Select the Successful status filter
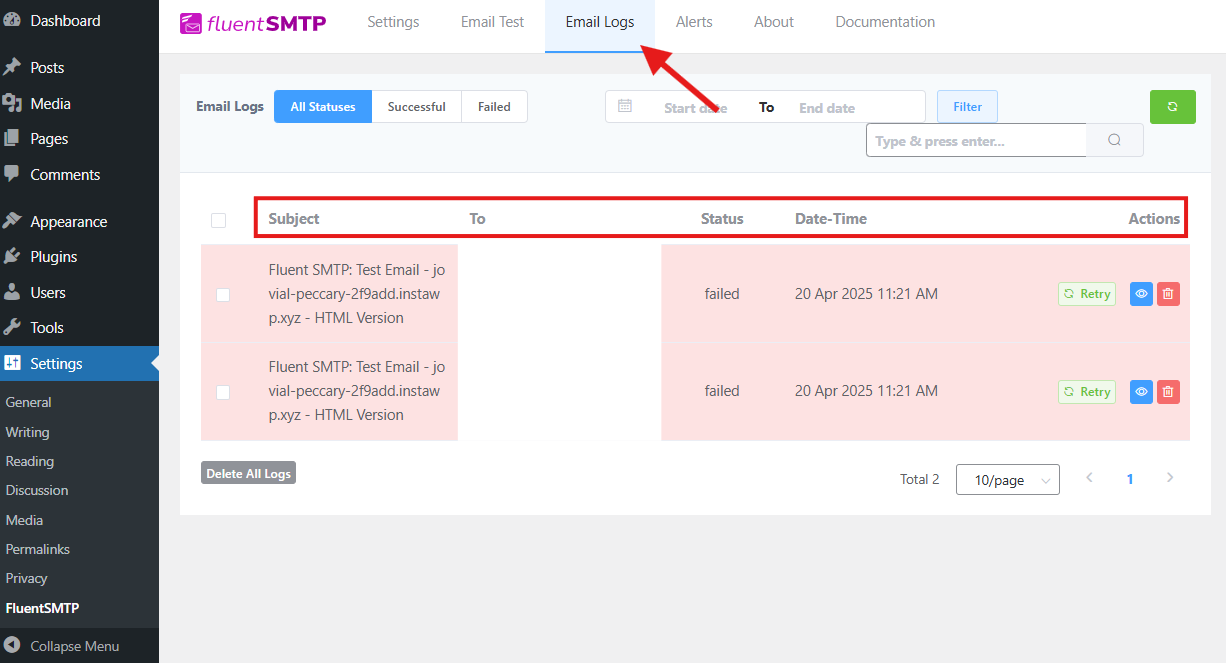Screen dimensions: 1226x663 (x=417, y=107)
